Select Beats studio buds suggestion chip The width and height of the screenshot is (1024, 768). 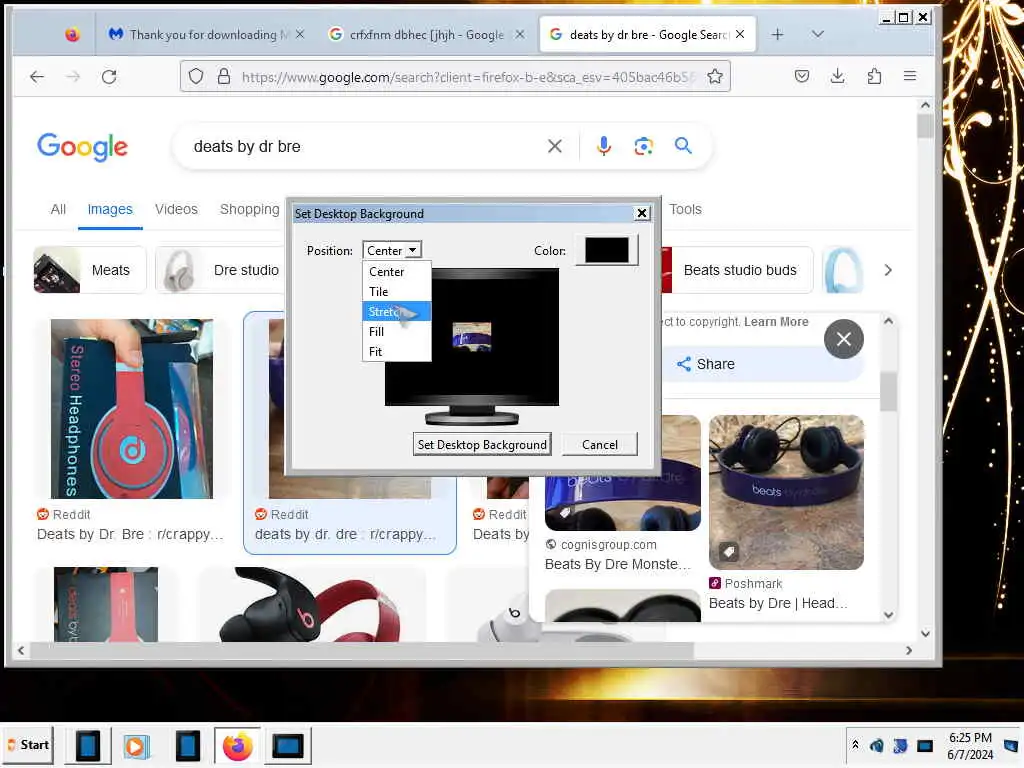coord(737,270)
